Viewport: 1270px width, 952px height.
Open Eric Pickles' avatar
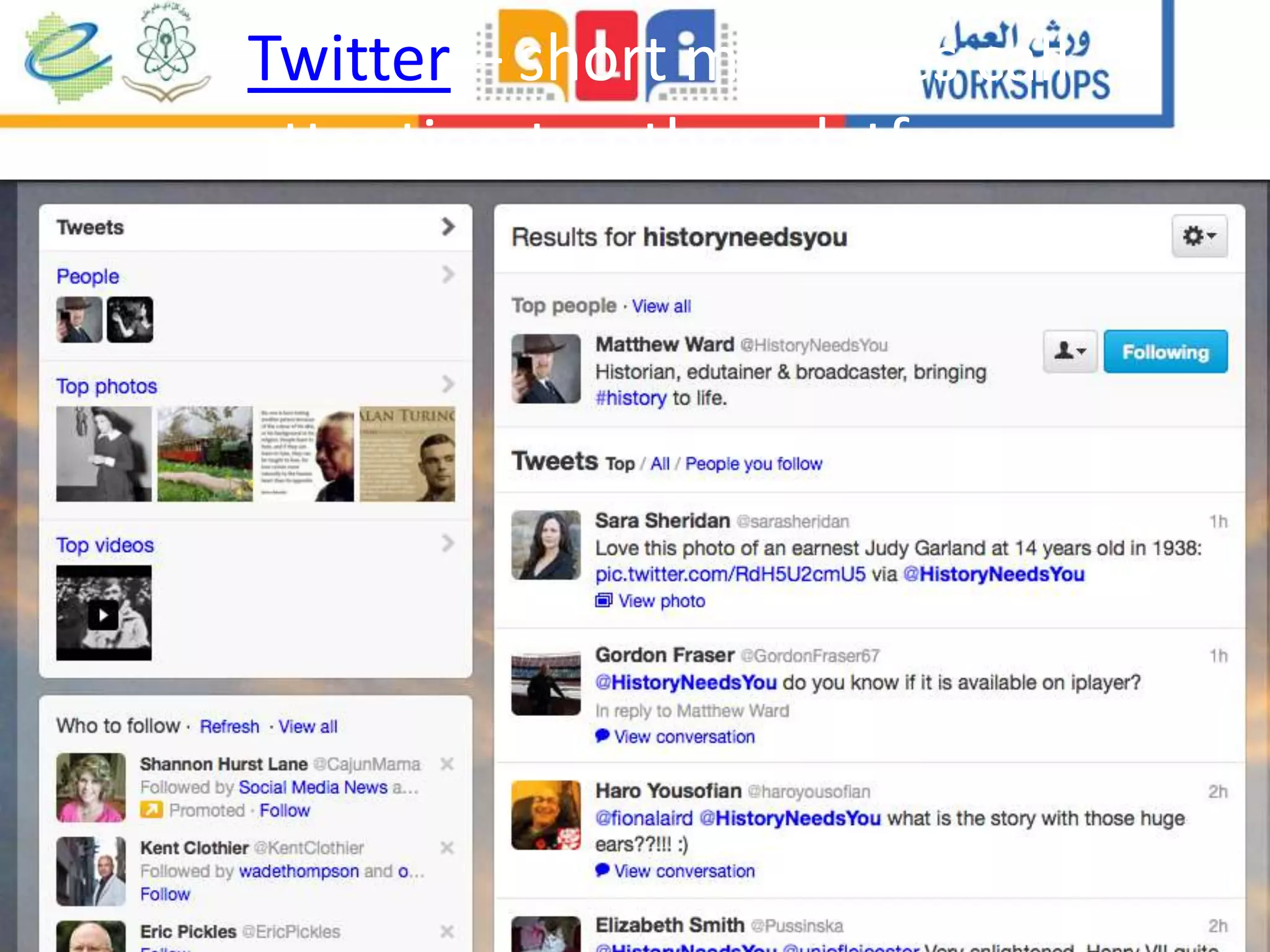point(91,937)
